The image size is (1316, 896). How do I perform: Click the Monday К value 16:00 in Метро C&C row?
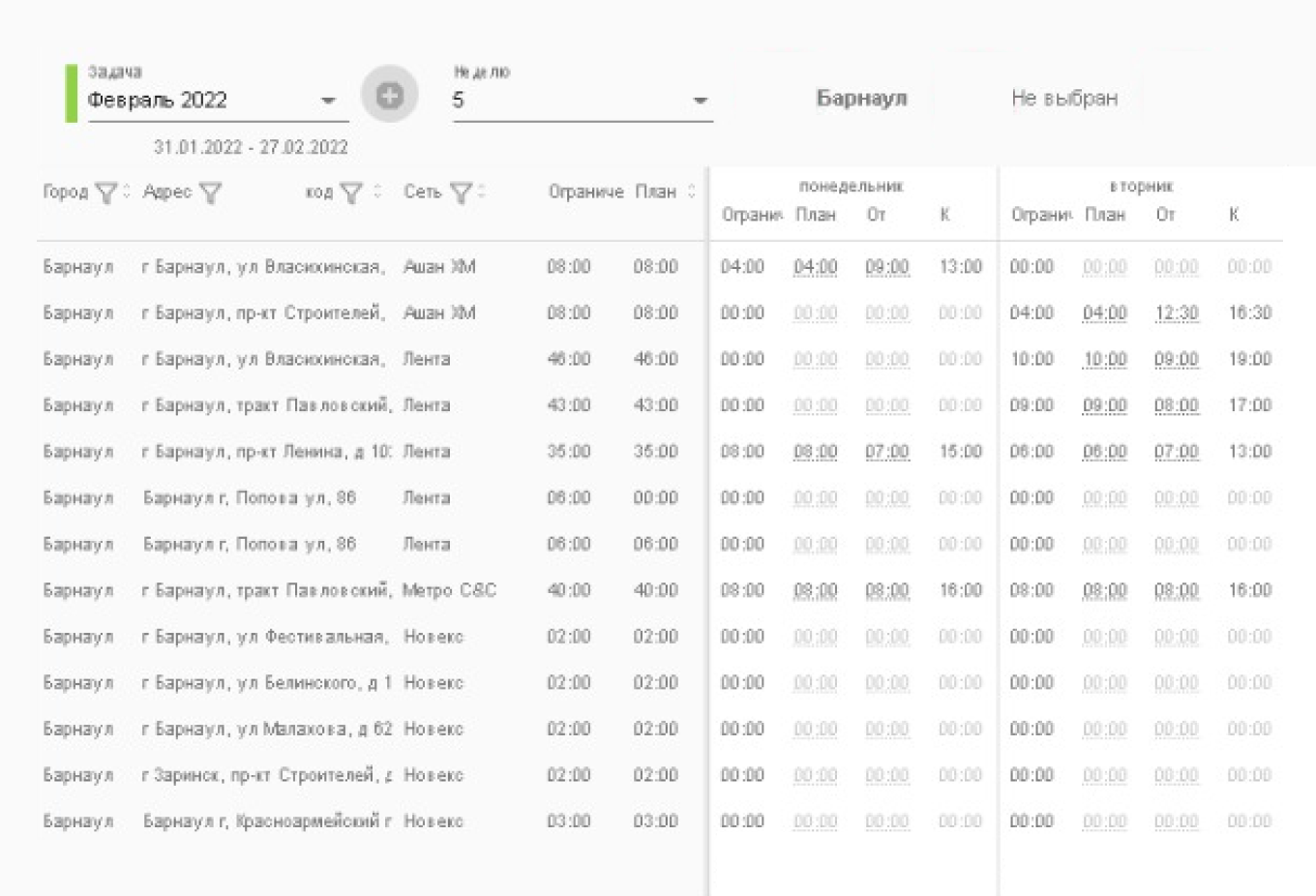coord(960,590)
